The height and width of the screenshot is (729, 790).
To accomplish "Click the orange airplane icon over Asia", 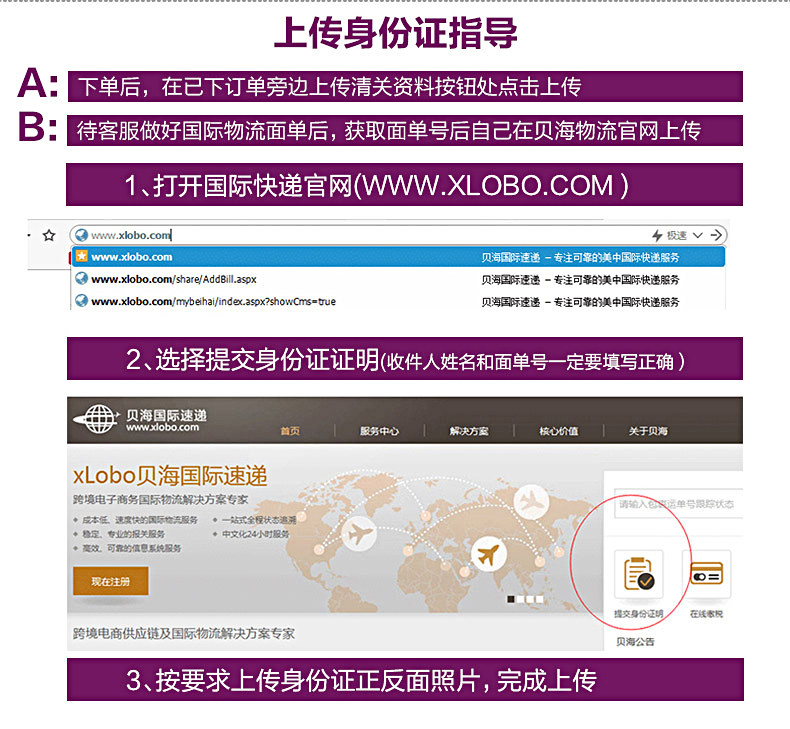I will click(x=488, y=554).
